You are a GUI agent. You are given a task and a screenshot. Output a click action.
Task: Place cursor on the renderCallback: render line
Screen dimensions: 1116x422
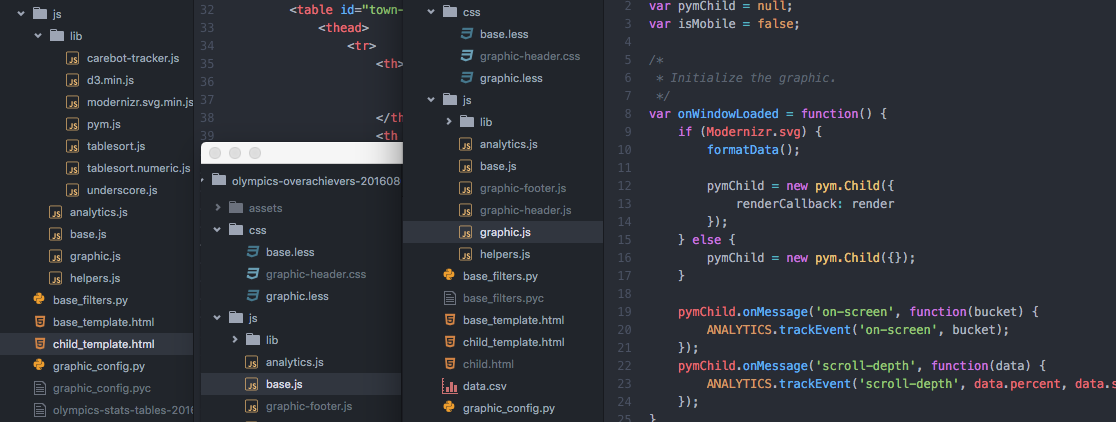(x=814, y=203)
